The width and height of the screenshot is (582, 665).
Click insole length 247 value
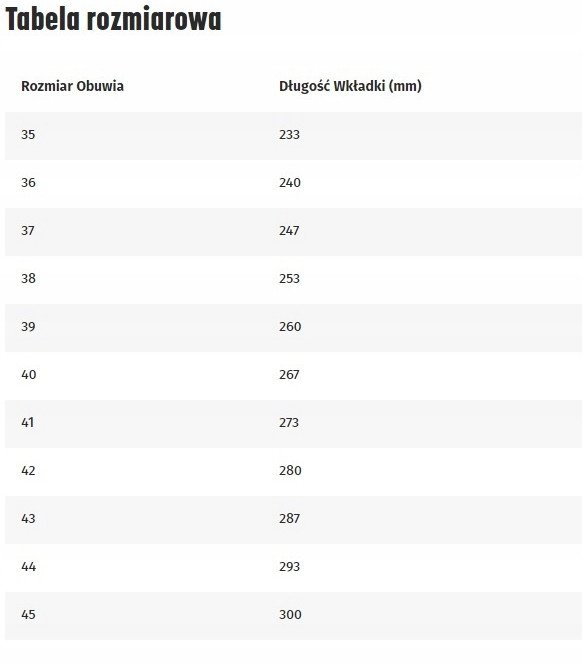289,231
